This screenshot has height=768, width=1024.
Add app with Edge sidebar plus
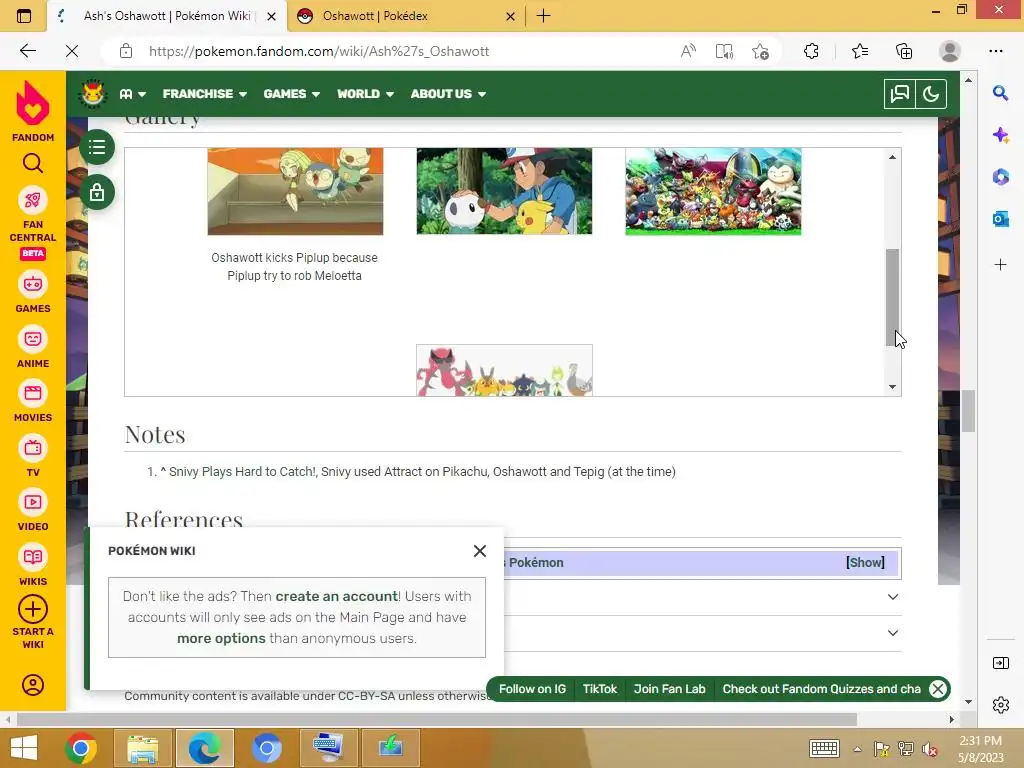[x=1000, y=264]
